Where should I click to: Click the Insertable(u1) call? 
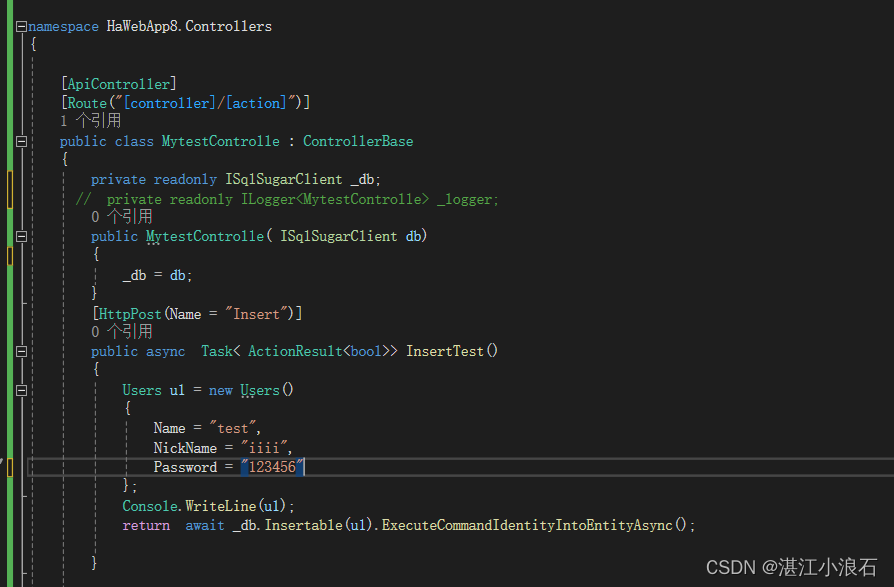click(319, 525)
